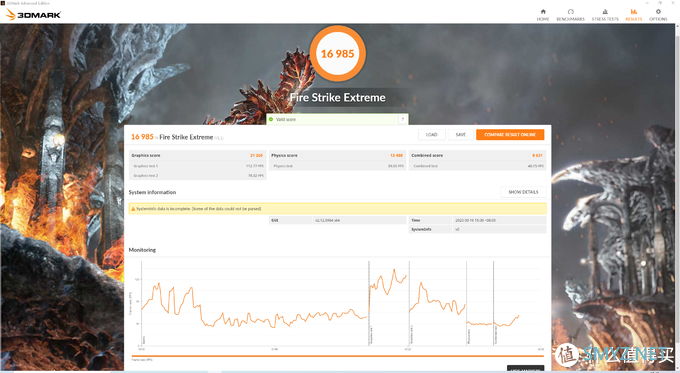Click the SystemInfo warning triangle icon

coord(133,209)
